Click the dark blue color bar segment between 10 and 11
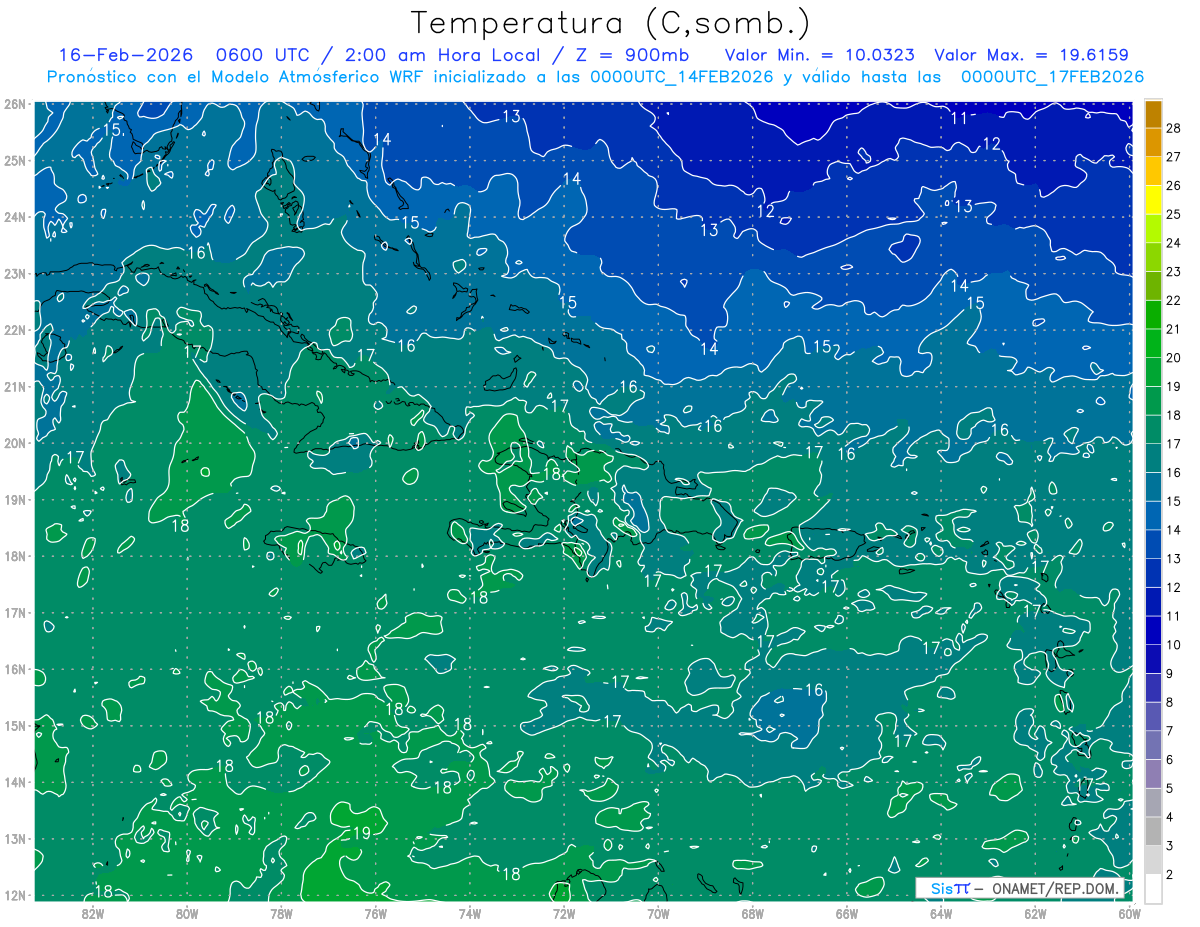The image size is (1200, 927). 1153,630
